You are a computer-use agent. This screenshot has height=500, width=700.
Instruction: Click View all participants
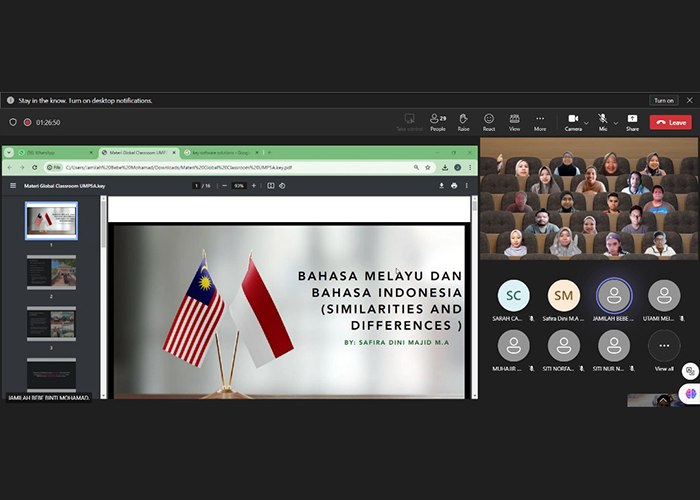tap(664, 346)
